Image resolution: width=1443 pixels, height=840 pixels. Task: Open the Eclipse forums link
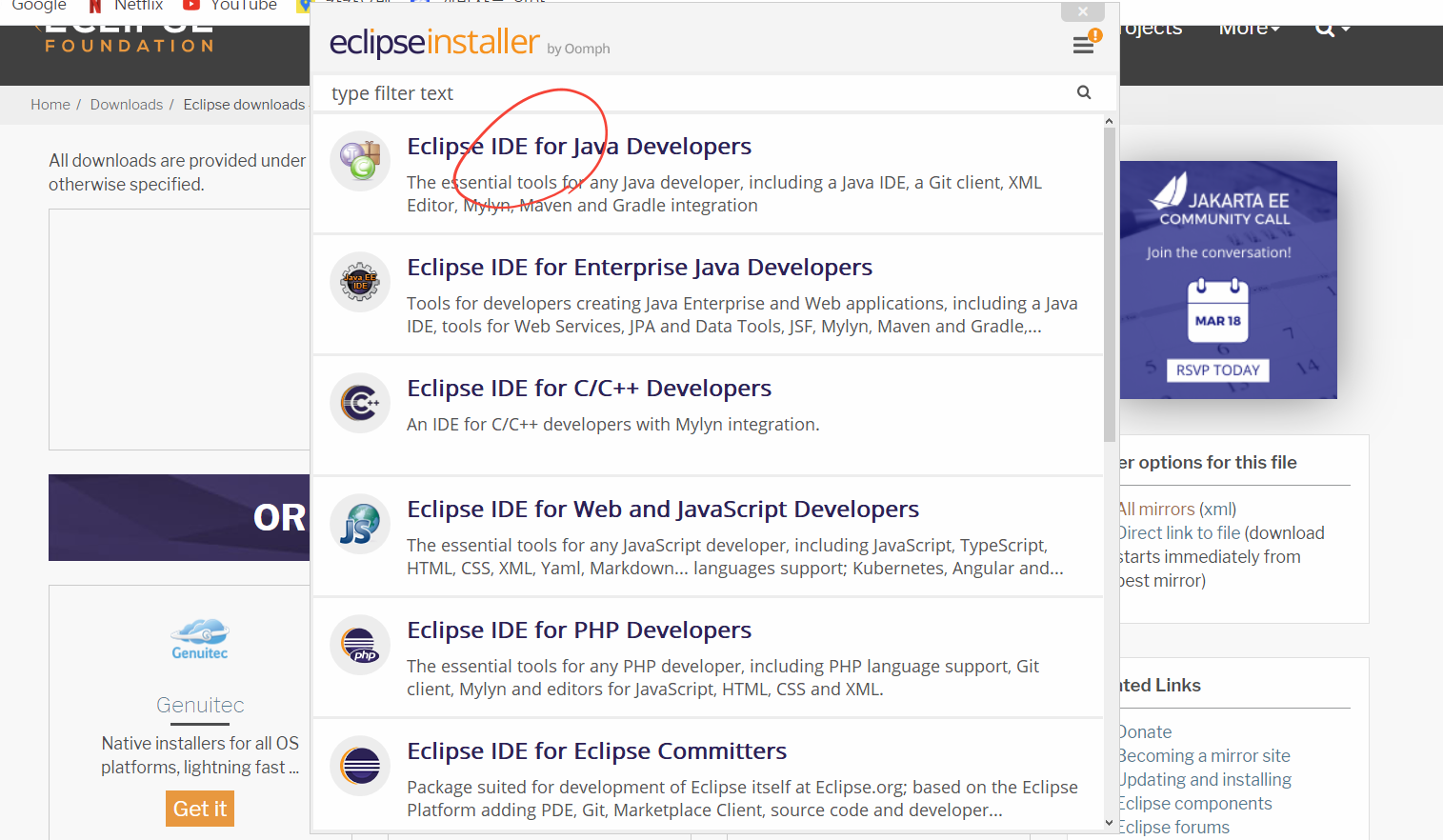1174,828
